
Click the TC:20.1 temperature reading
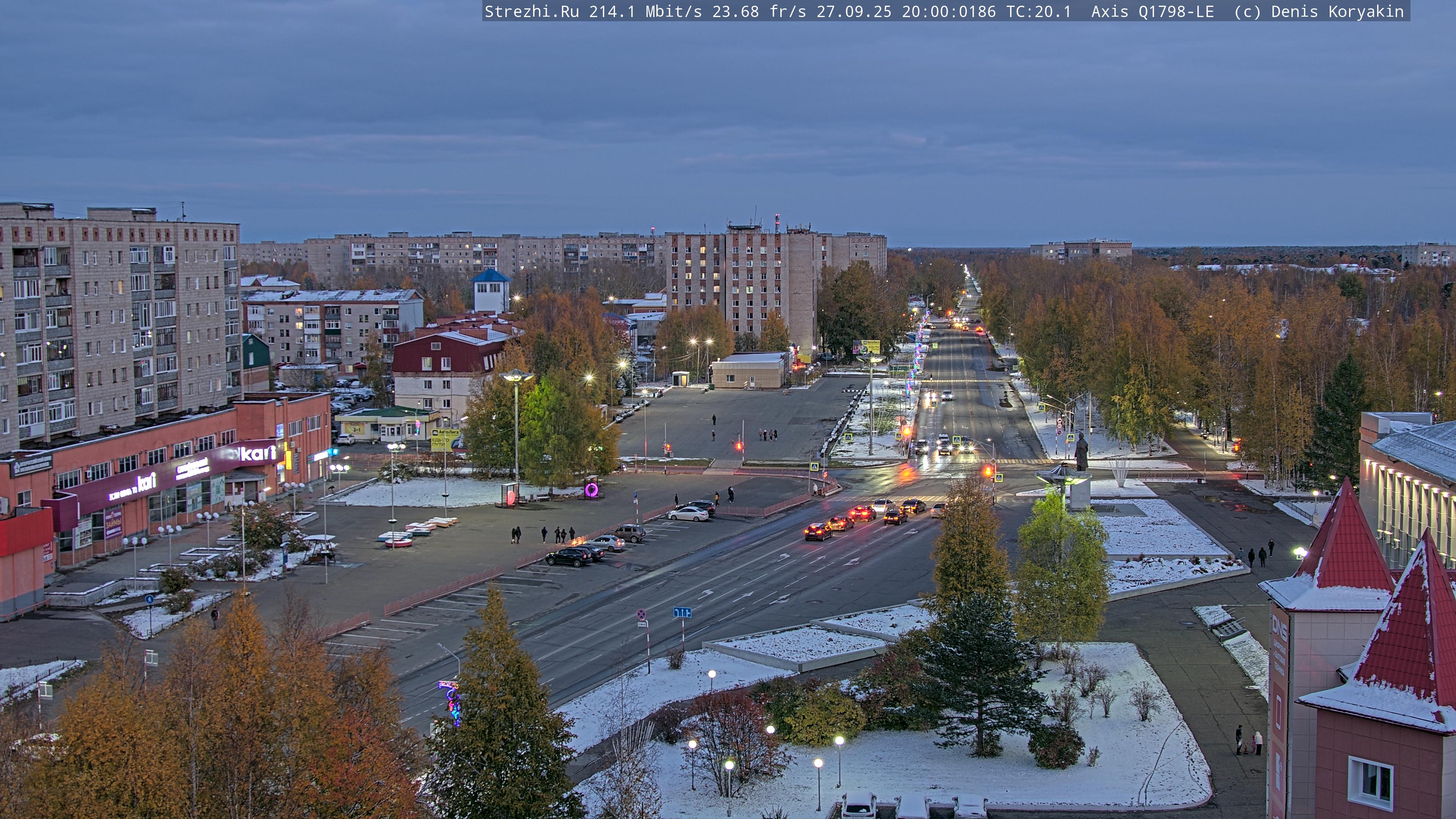click(x=1038, y=11)
